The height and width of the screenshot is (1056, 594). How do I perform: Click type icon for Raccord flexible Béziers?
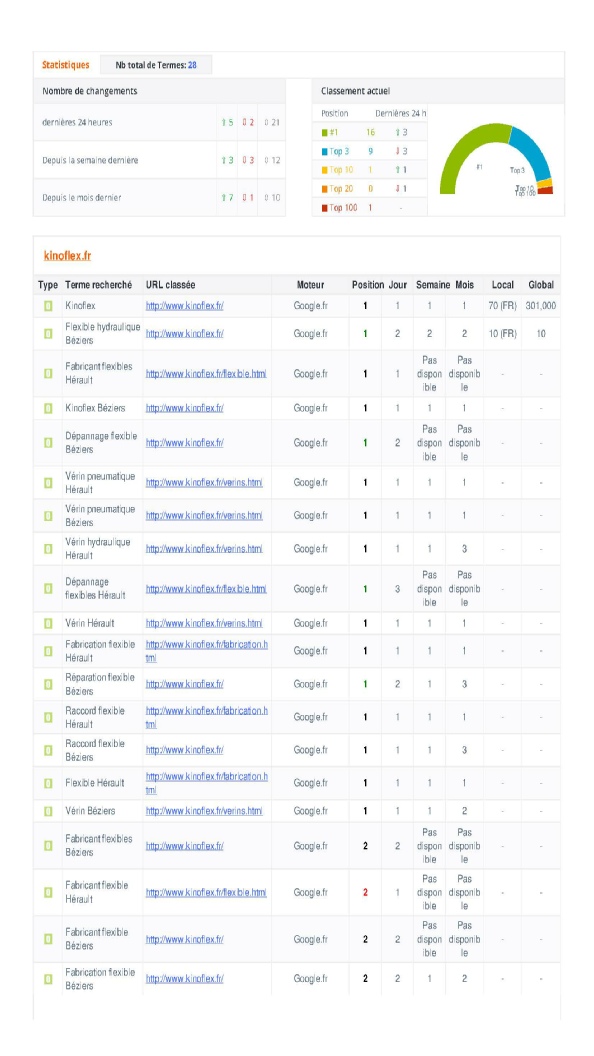[48, 750]
